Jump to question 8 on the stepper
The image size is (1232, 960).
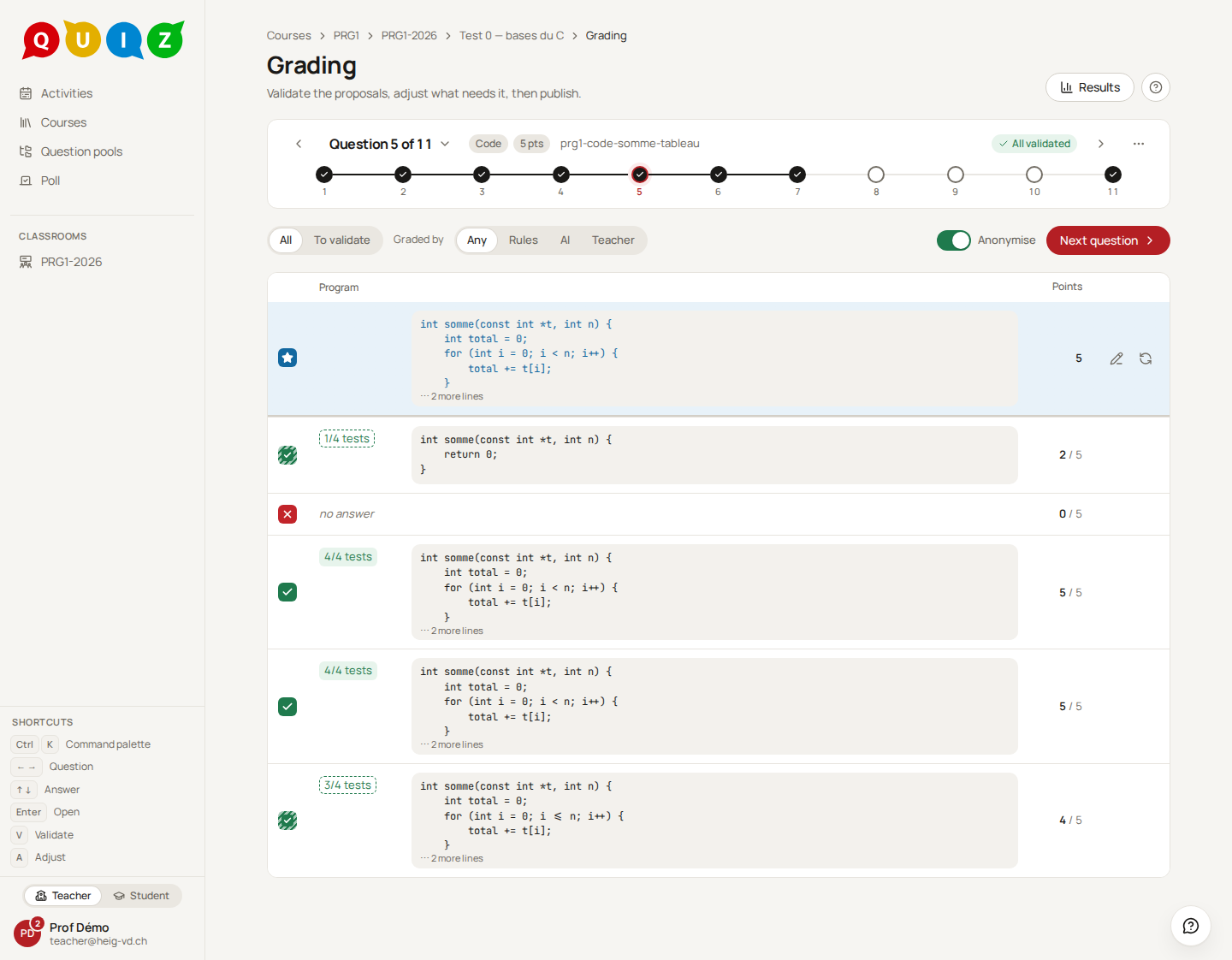pyautogui.click(x=876, y=175)
